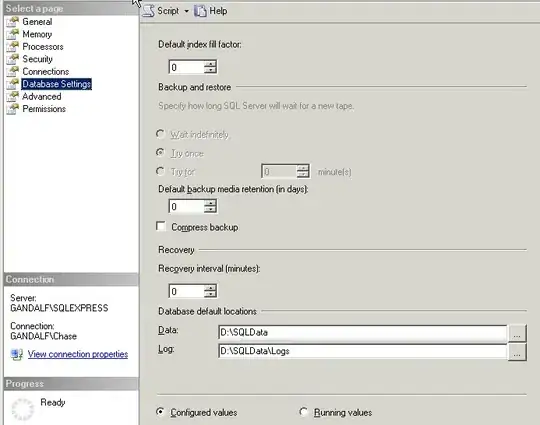Open Help from the toolbar
This screenshot has width=540, height=425.
coord(218,11)
